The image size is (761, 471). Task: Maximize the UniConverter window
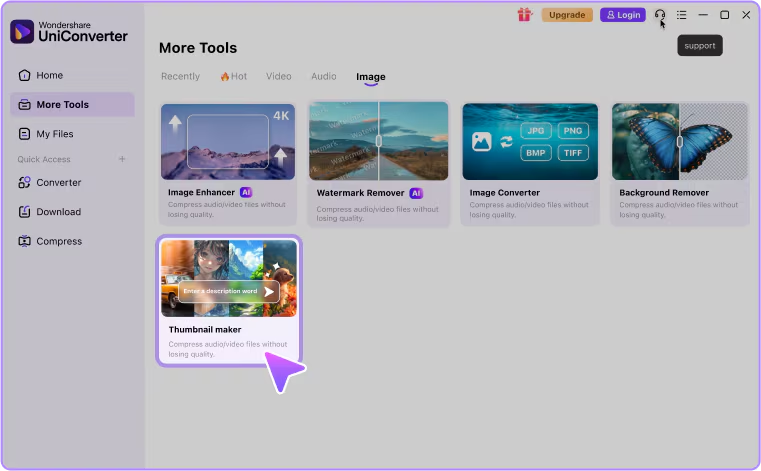tap(725, 15)
